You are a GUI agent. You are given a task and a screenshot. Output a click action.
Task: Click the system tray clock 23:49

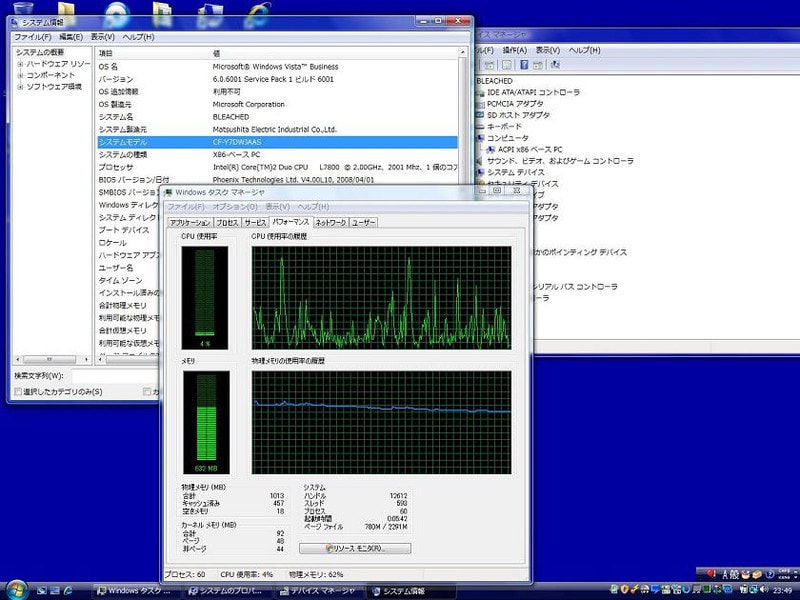(783, 590)
